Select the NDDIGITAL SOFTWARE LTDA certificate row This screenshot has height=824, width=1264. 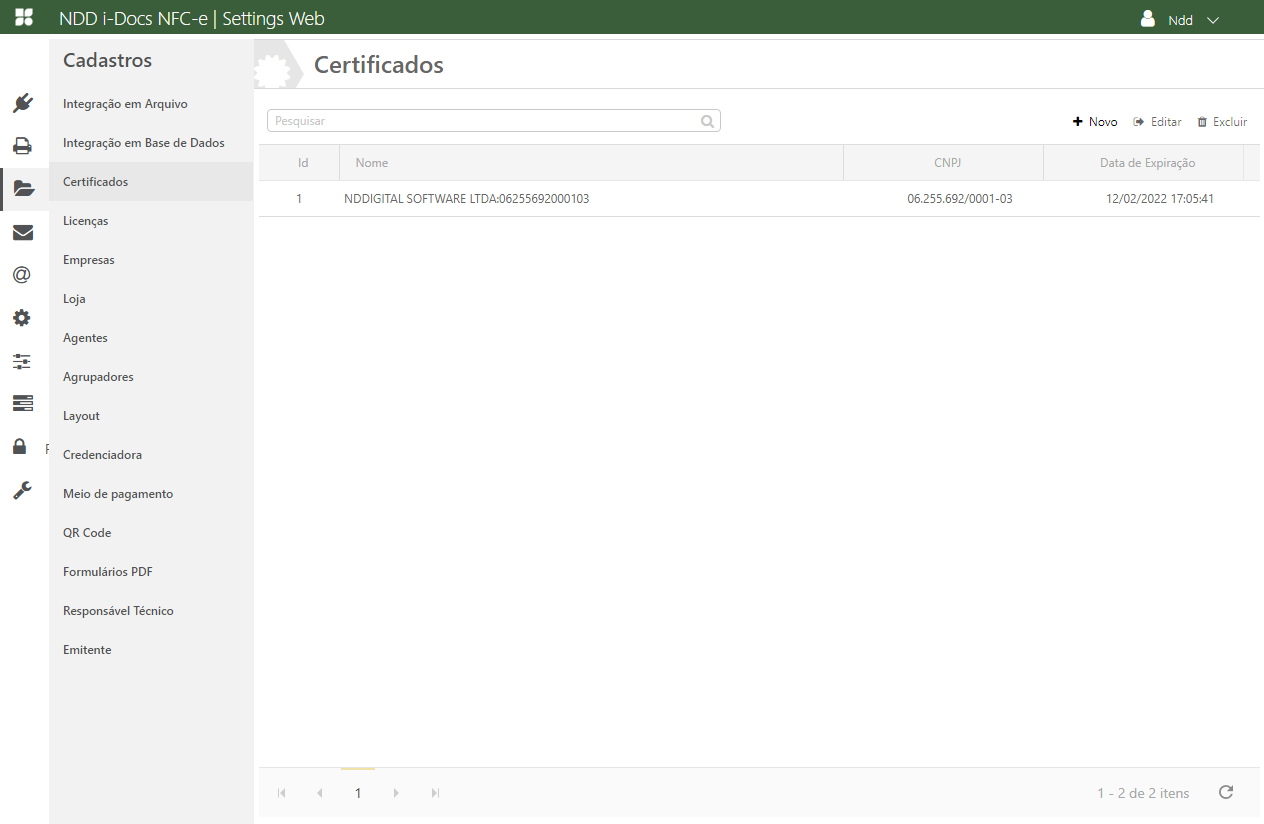466,199
